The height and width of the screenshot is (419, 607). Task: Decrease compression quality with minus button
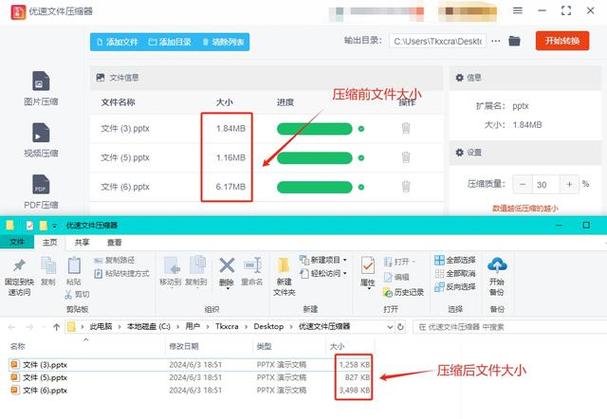tap(523, 184)
